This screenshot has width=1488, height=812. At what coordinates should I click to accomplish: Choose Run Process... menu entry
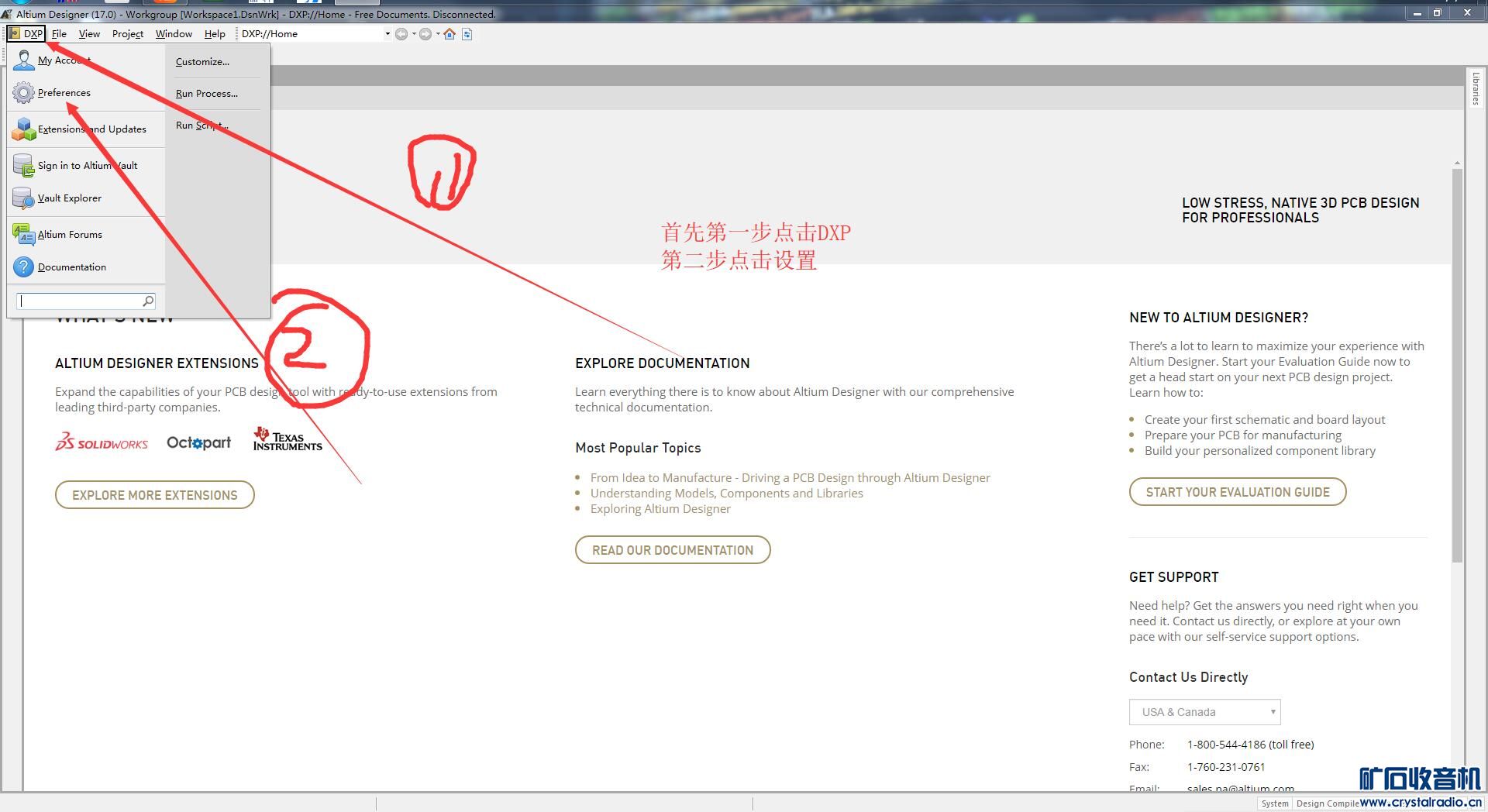(x=207, y=94)
